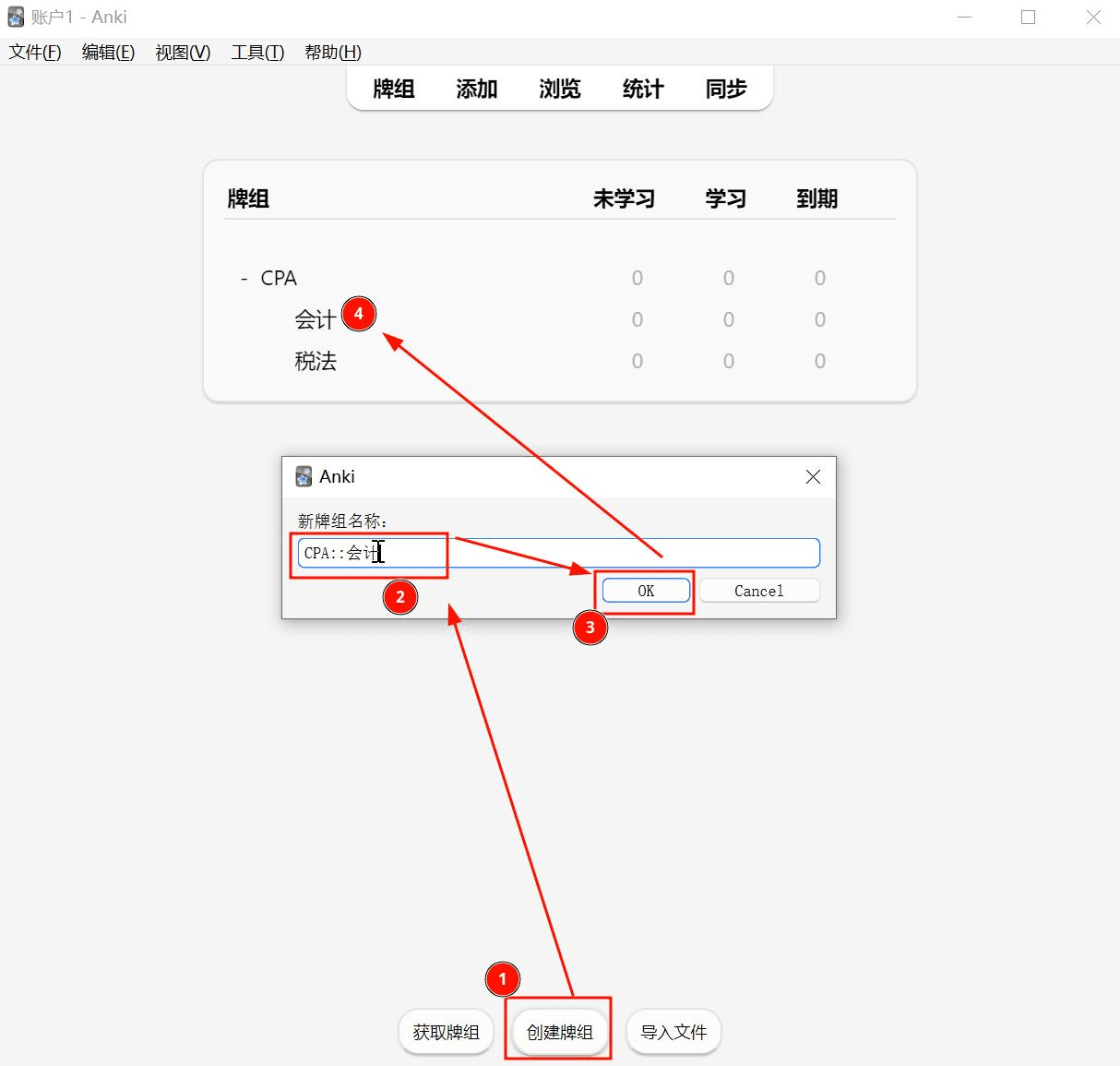The width and height of the screenshot is (1120, 1066).
Task: Open the 会计 sub-deck
Action: coord(316,320)
